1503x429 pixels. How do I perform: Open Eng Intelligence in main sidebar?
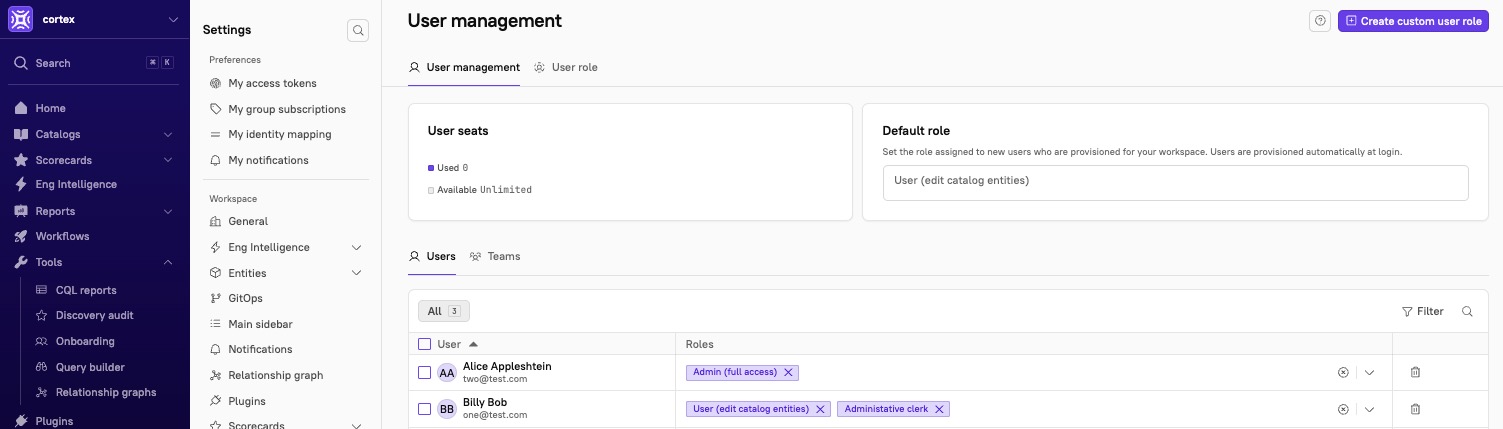[x=76, y=185]
